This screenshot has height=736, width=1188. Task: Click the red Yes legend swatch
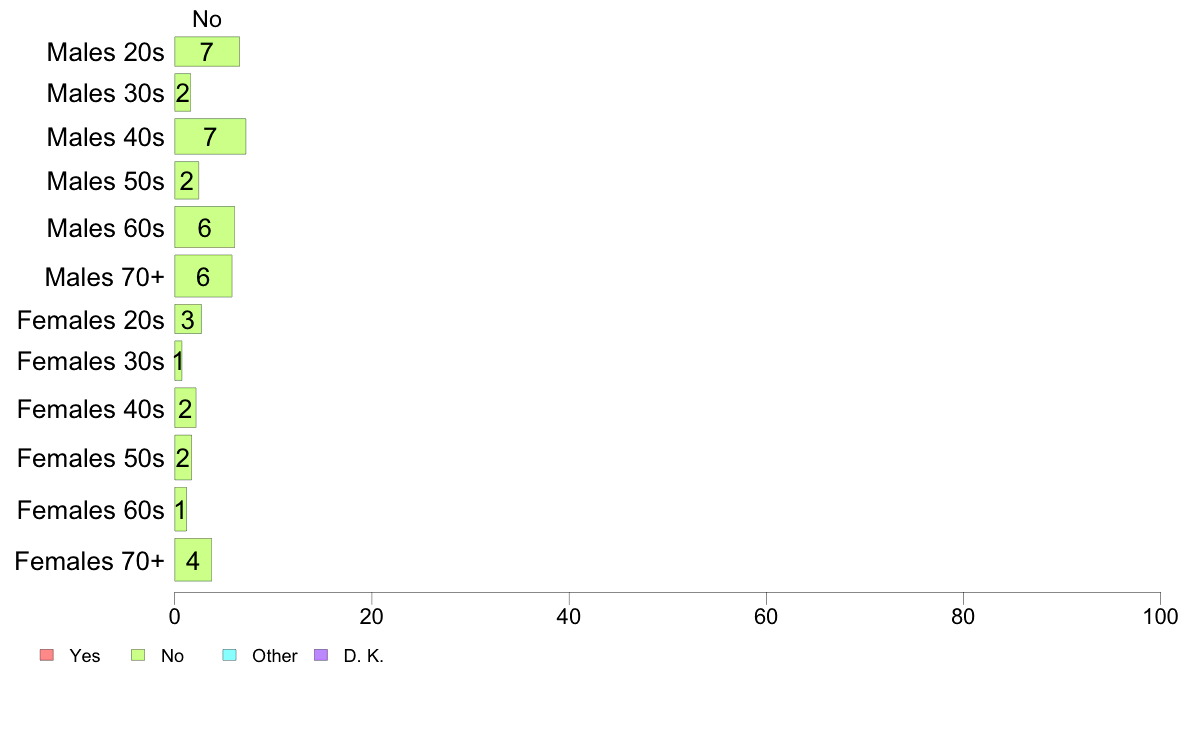47,655
